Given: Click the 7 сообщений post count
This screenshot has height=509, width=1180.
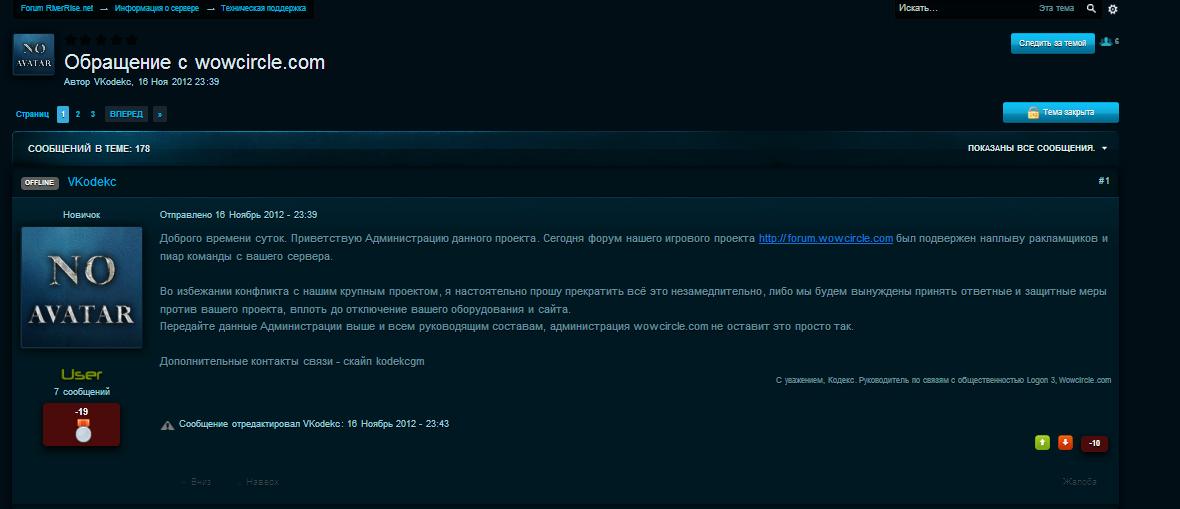Looking at the screenshot, I should coord(81,392).
